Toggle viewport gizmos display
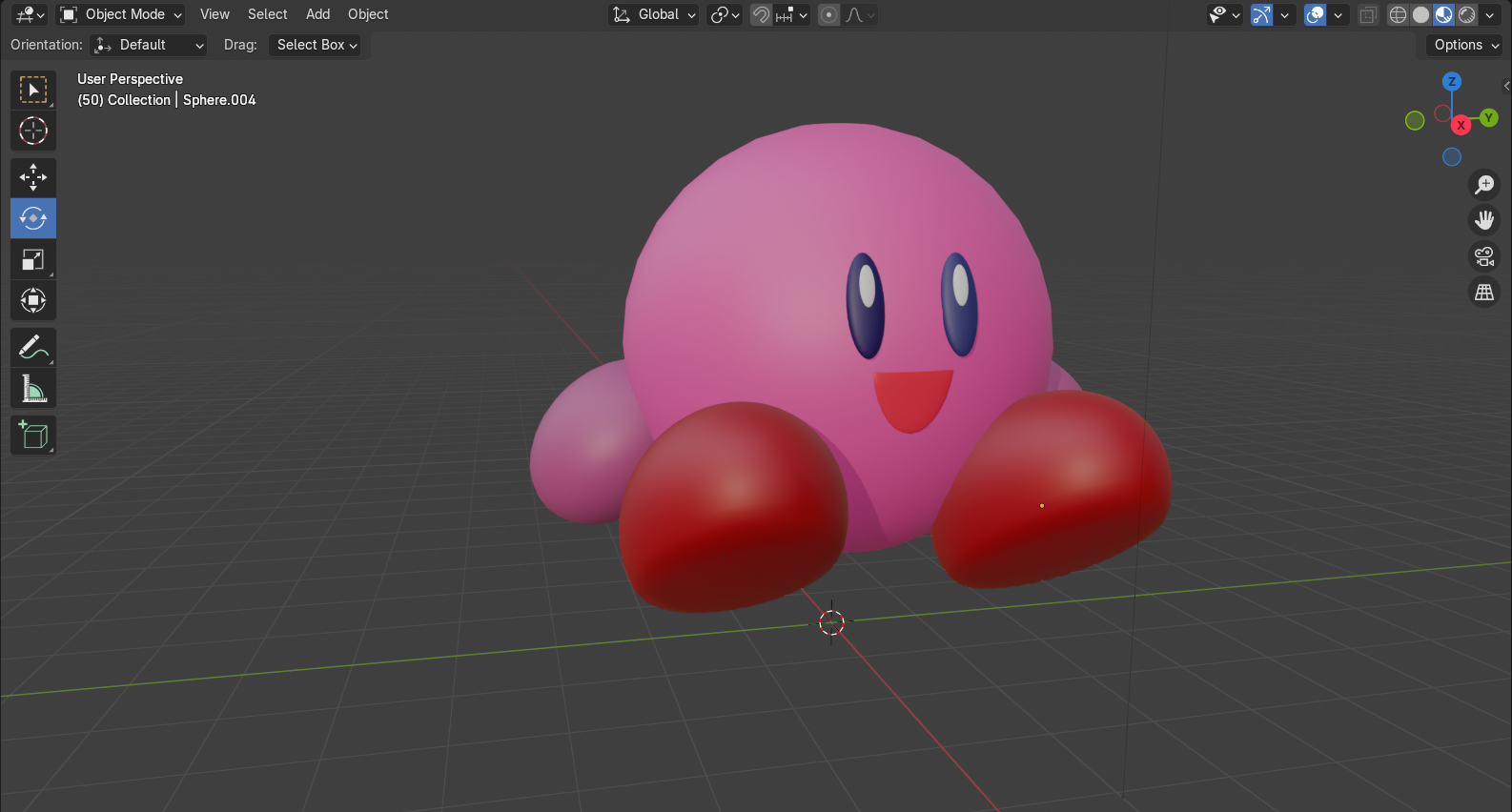1512x812 pixels. click(x=1261, y=14)
